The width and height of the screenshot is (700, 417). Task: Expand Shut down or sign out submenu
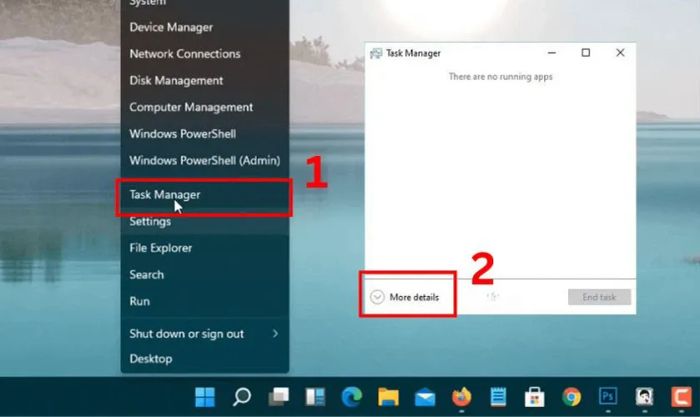tap(204, 334)
